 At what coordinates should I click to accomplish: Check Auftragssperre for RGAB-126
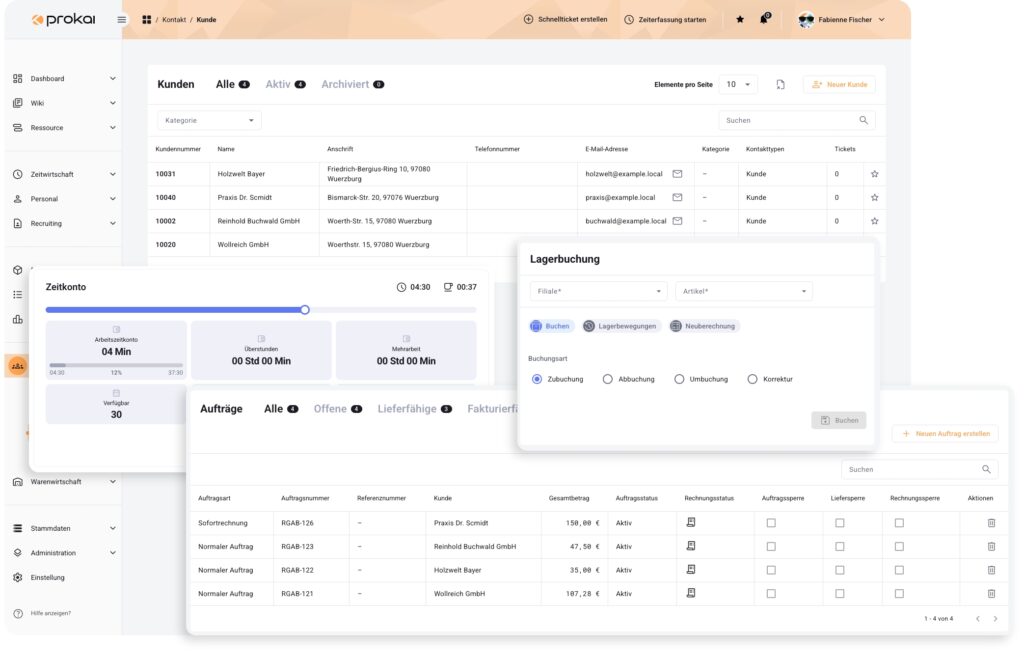[x=771, y=523]
